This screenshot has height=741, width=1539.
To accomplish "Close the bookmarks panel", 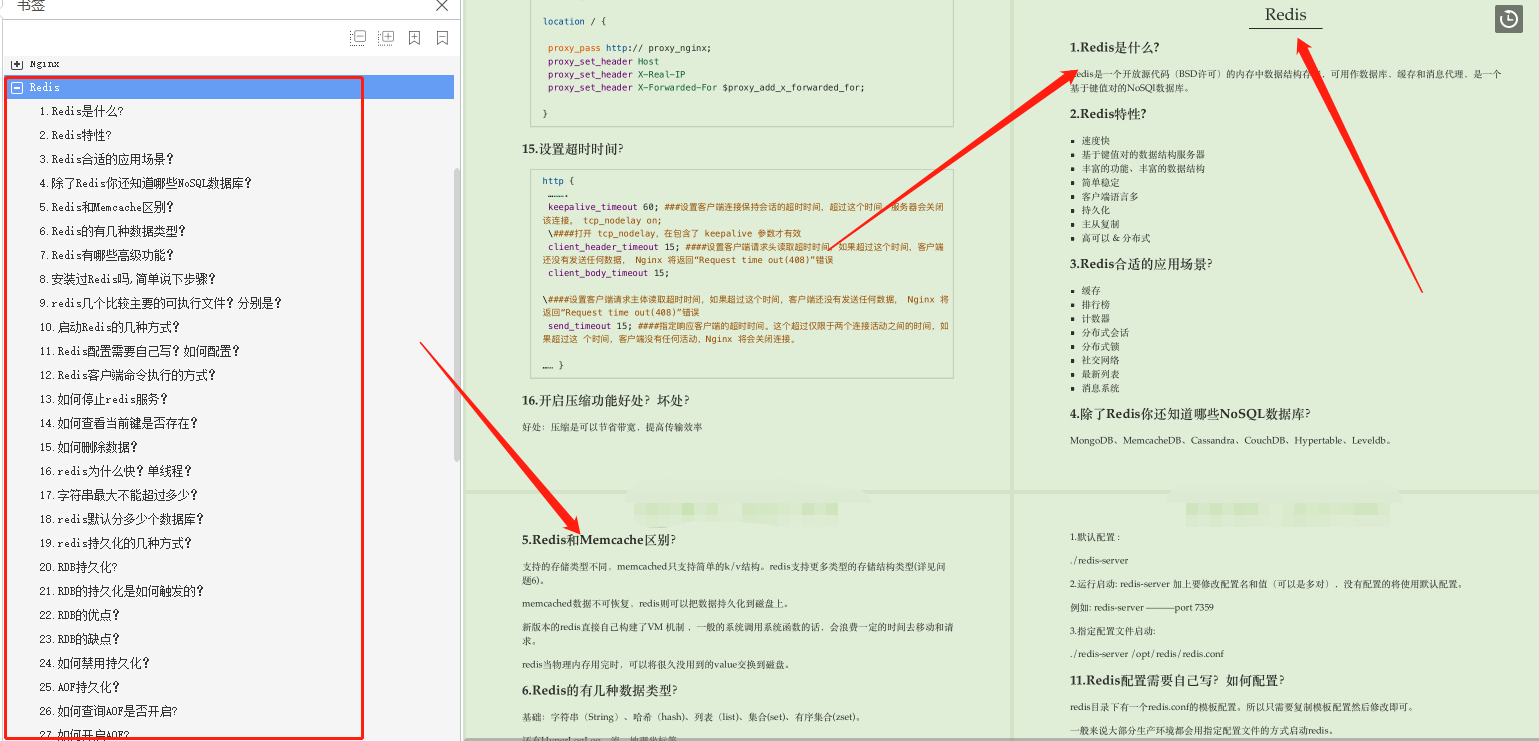I will tap(441, 6).
